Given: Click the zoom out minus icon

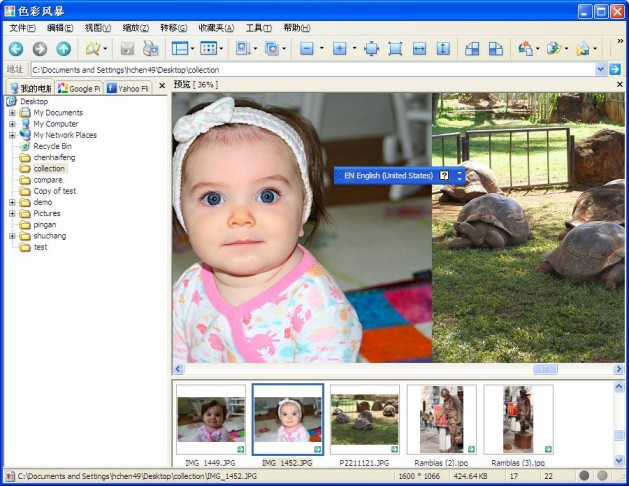Looking at the screenshot, I should (306, 48).
